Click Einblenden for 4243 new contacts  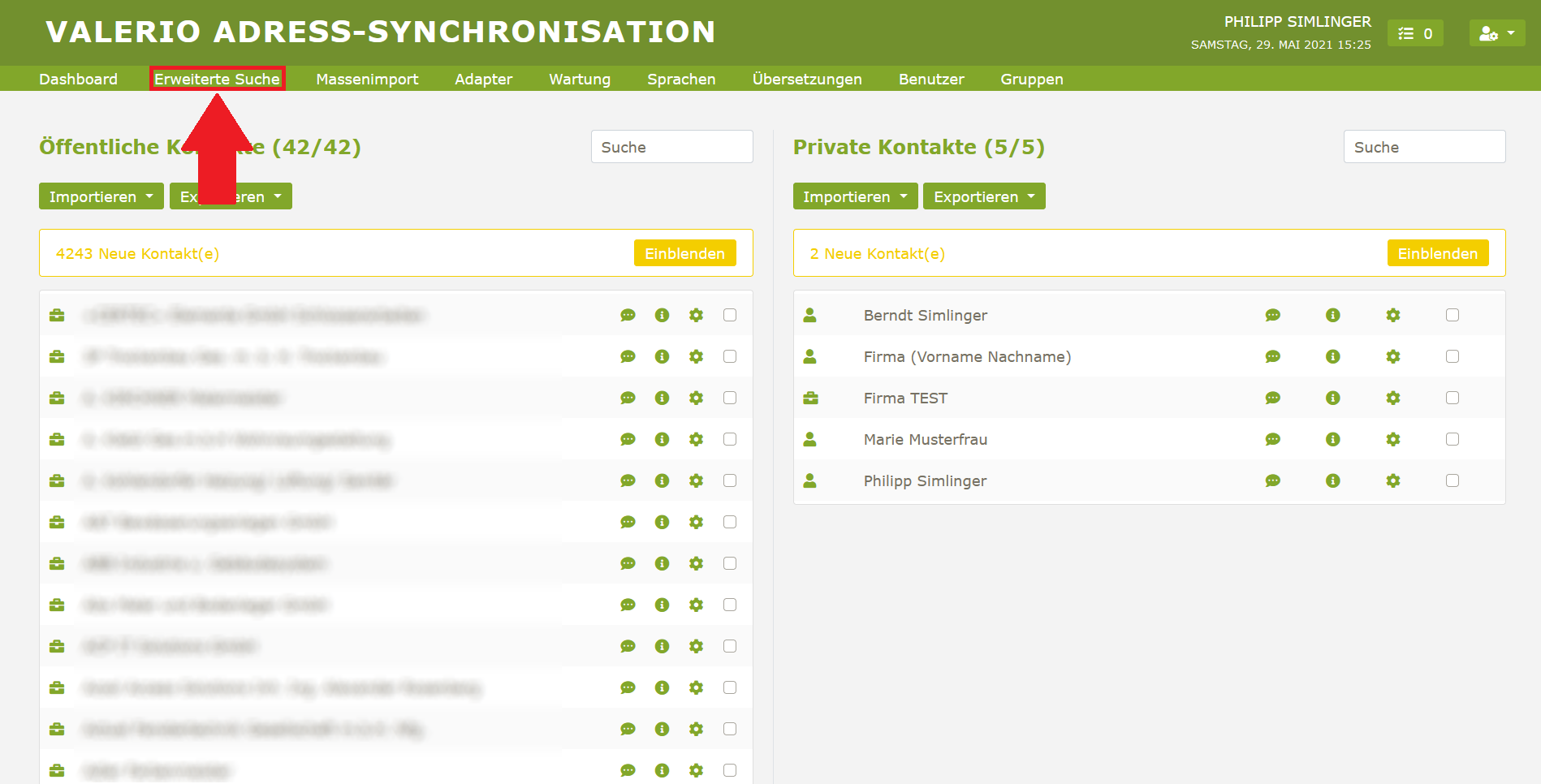click(x=684, y=253)
